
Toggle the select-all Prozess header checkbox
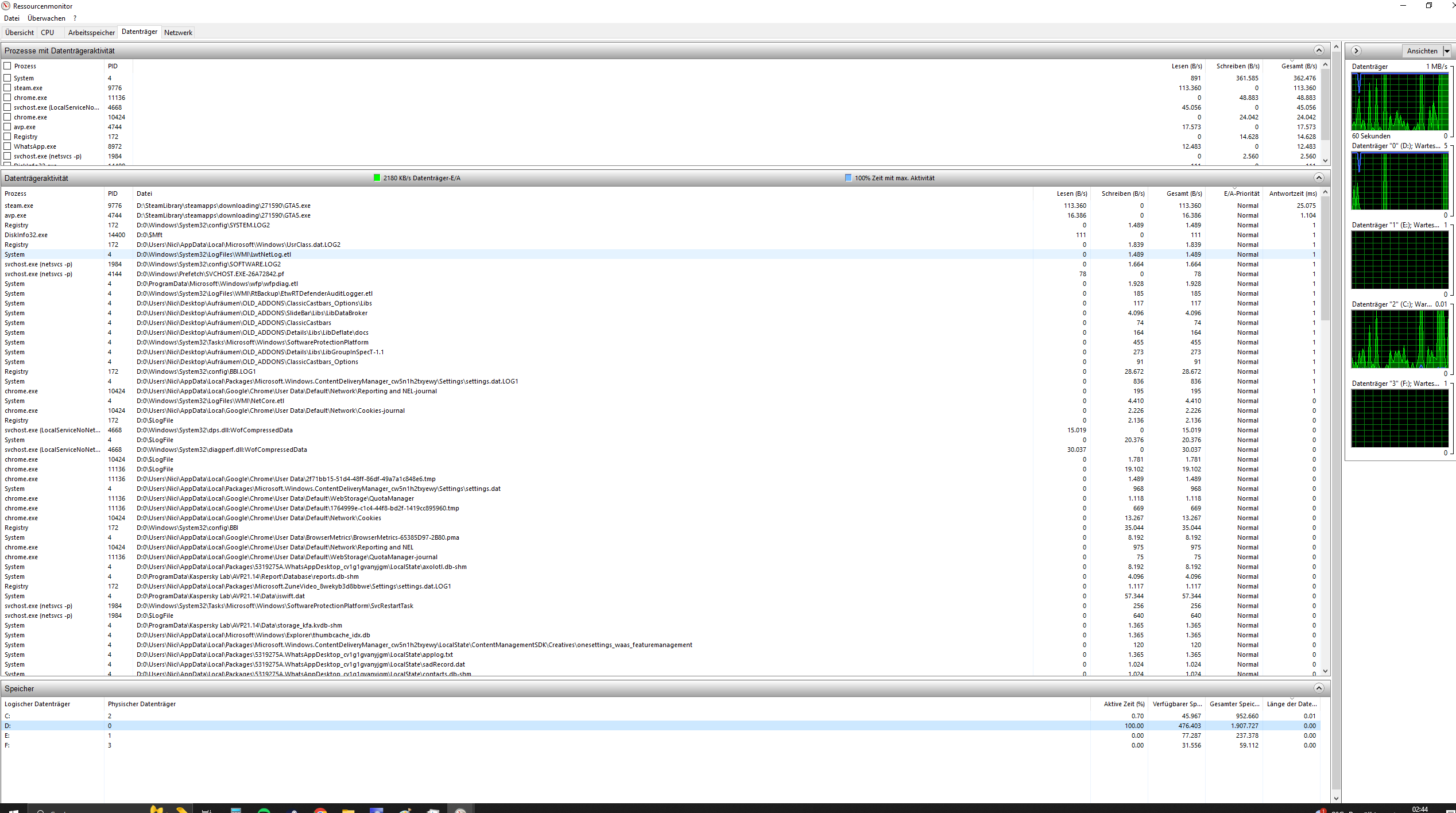point(7,66)
